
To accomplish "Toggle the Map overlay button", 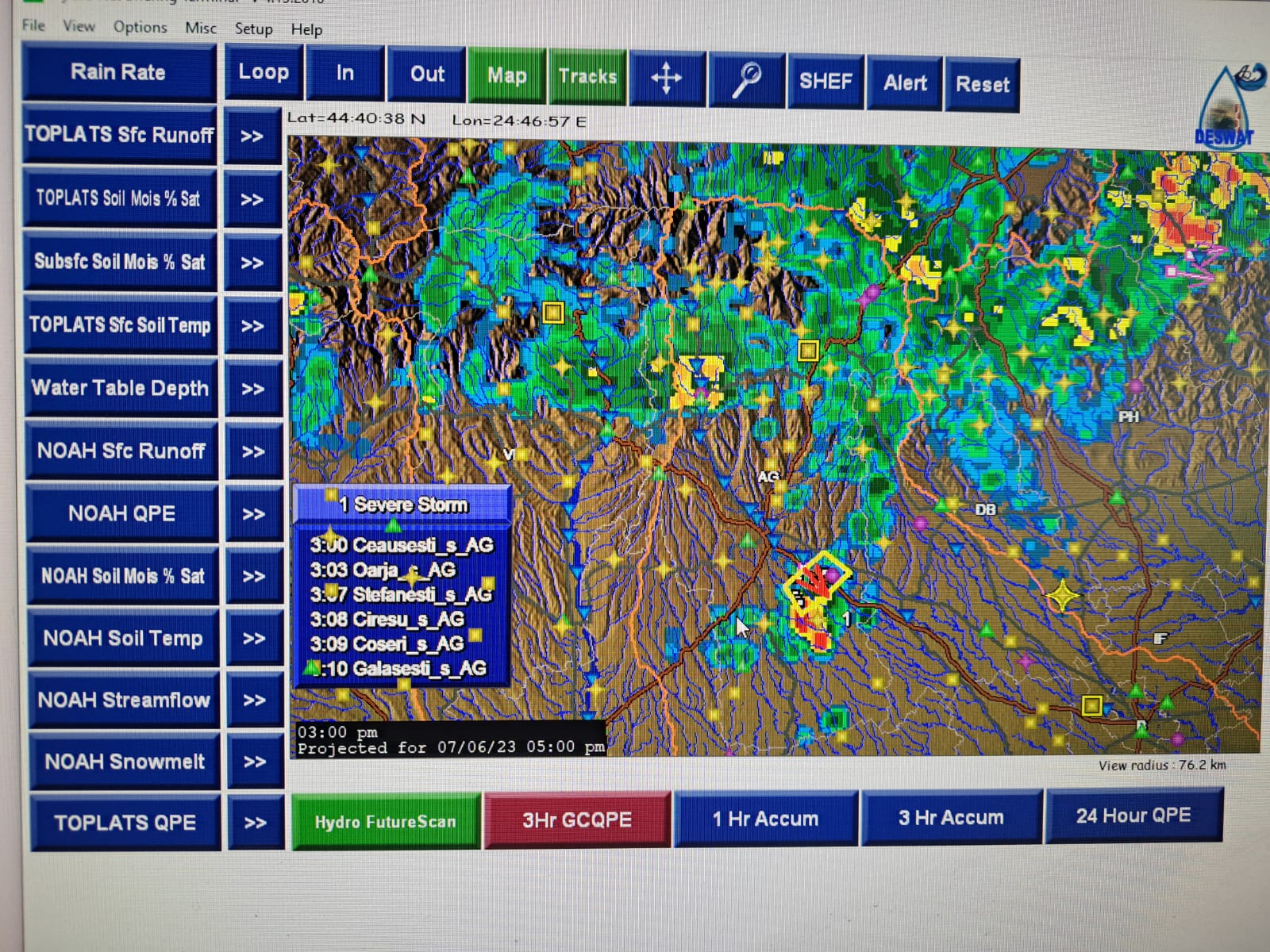I will [x=507, y=75].
